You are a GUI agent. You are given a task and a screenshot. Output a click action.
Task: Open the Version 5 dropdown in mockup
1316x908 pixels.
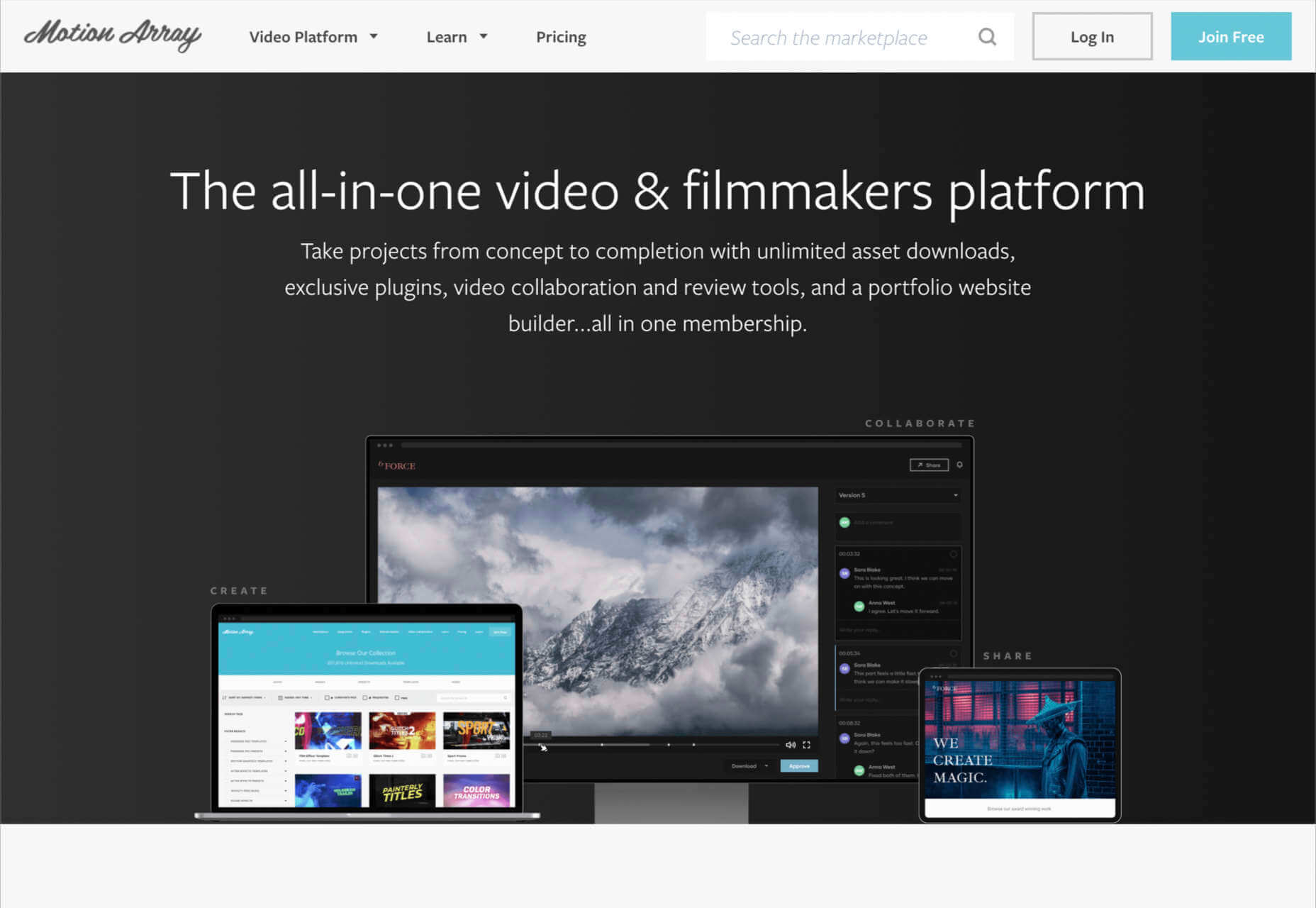point(898,495)
